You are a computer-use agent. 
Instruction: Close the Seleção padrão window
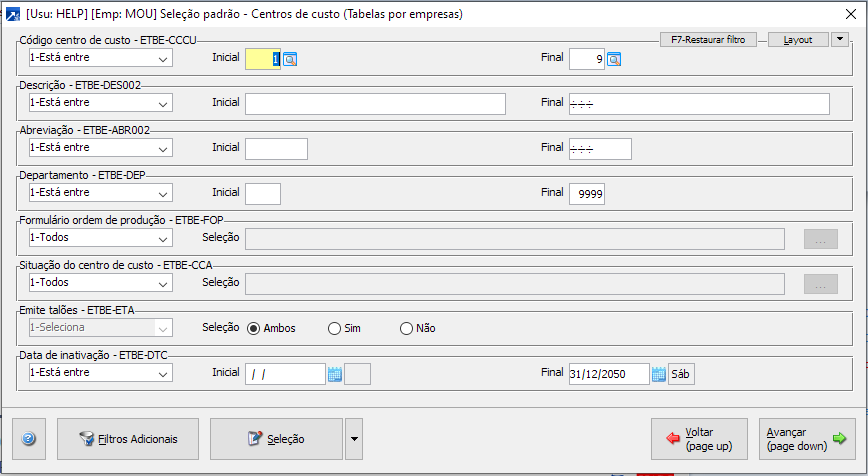(851, 14)
